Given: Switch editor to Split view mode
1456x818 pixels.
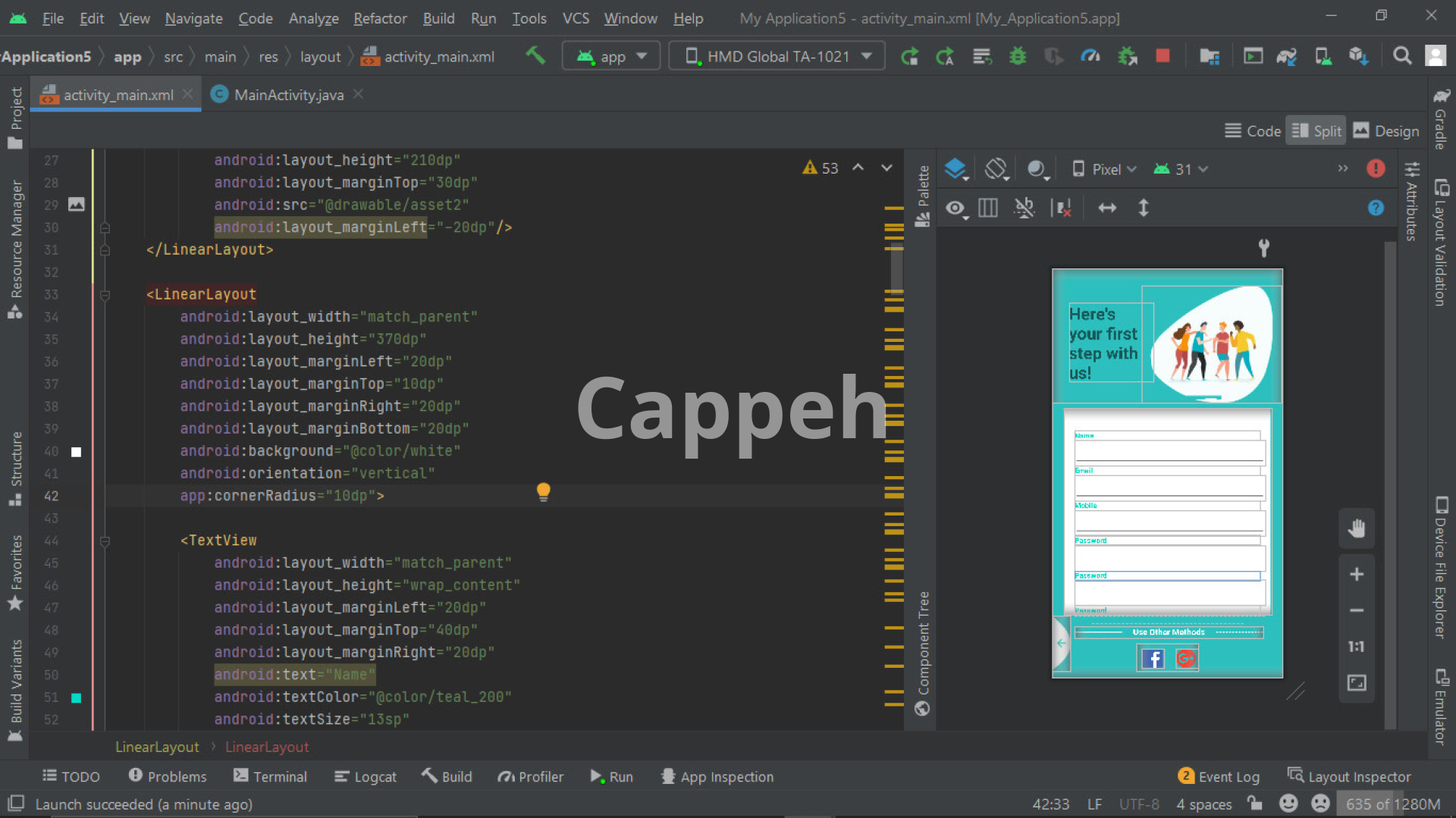Looking at the screenshot, I should 1316,131.
